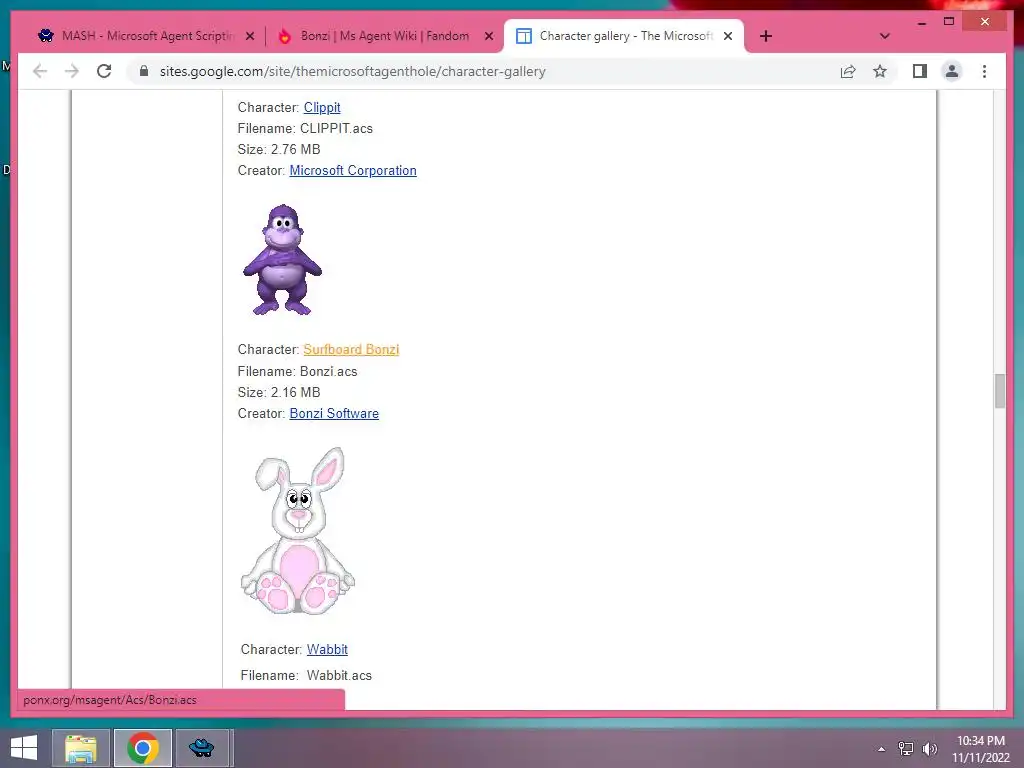
Task: Open the Microsoft Corporation creator link
Action: pyautogui.click(x=353, y=170)
